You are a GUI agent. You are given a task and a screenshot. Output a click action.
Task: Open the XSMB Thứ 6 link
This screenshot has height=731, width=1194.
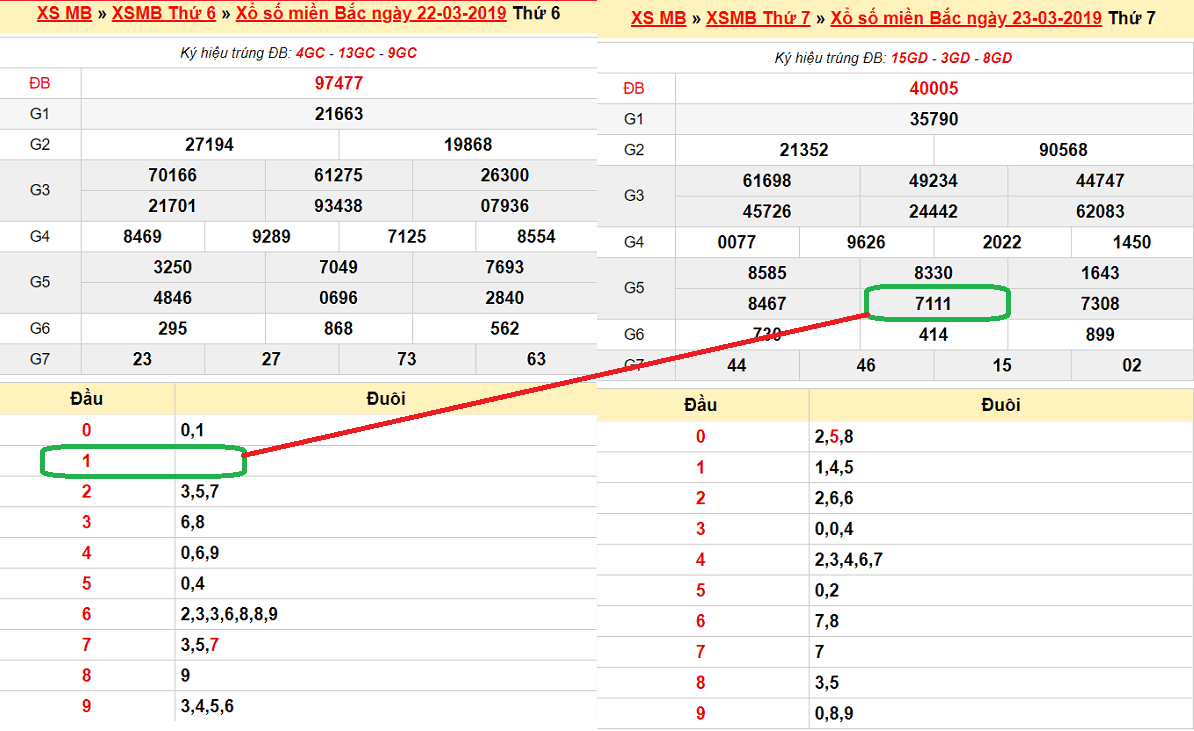click(164, 14)
